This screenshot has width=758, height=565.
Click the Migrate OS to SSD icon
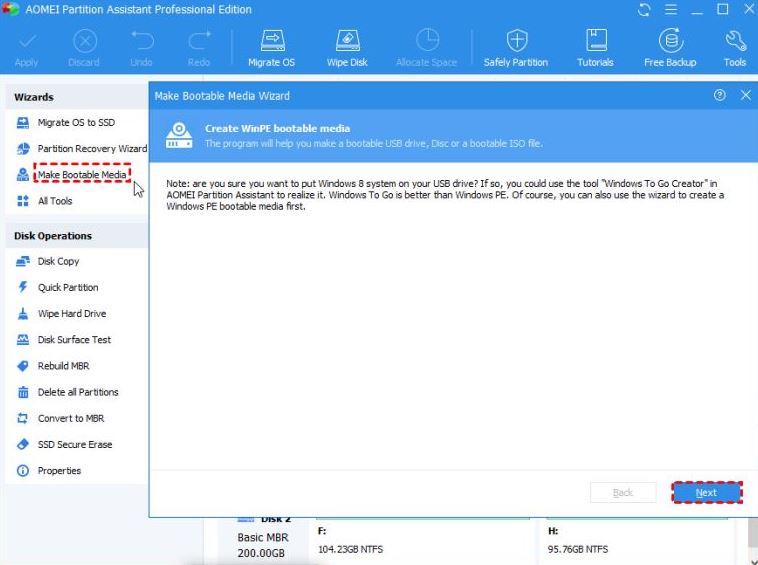coord(23,123)
